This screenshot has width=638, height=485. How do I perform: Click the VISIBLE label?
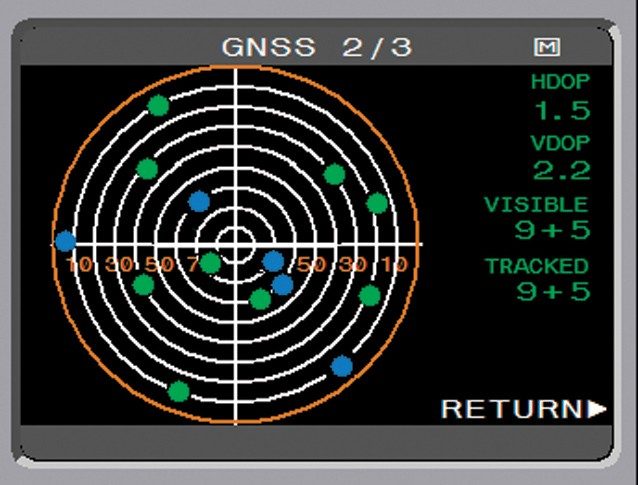pyautogui.click(x=536, y=205)
